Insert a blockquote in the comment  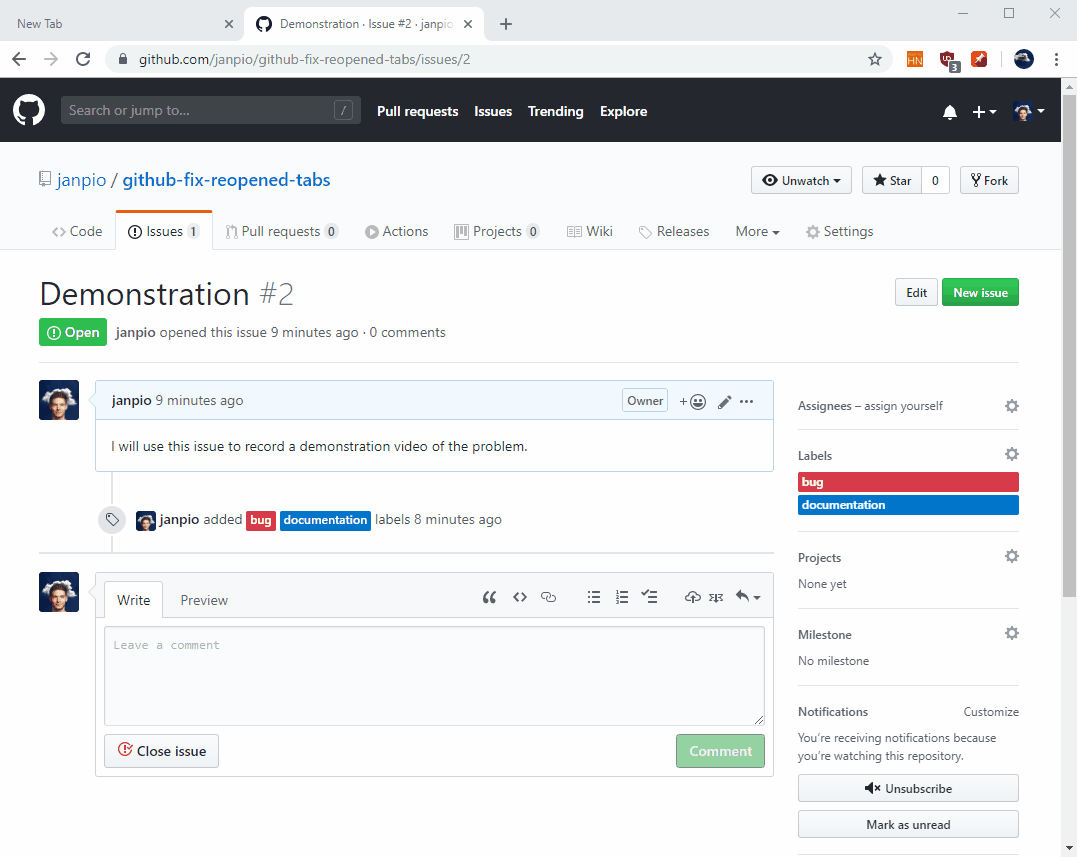click(489, 596)
